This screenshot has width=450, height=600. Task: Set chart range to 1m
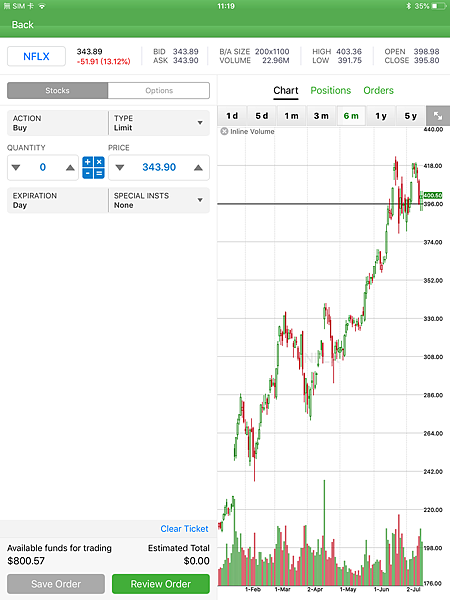(291, 116)
